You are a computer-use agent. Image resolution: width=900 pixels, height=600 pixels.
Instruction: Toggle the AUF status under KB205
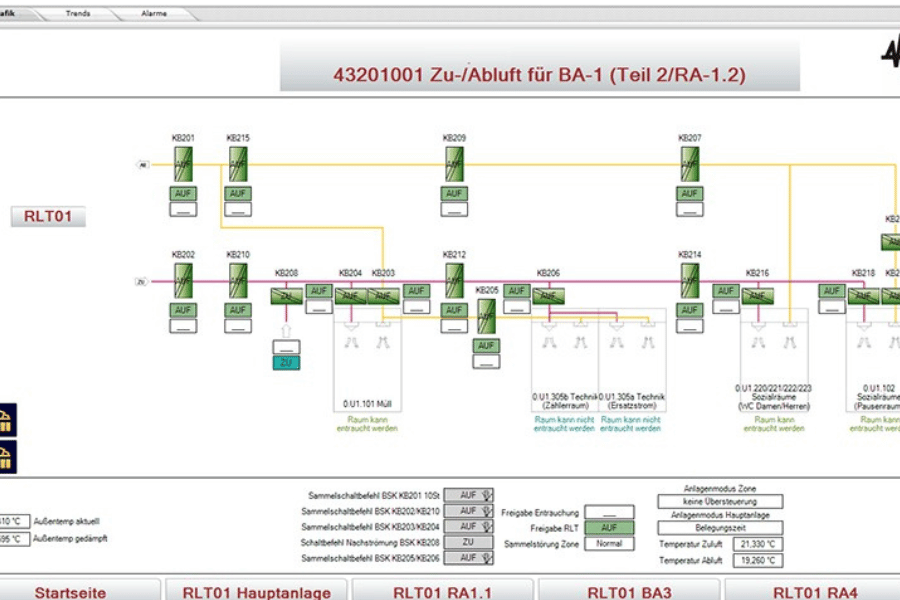(486, 346)
